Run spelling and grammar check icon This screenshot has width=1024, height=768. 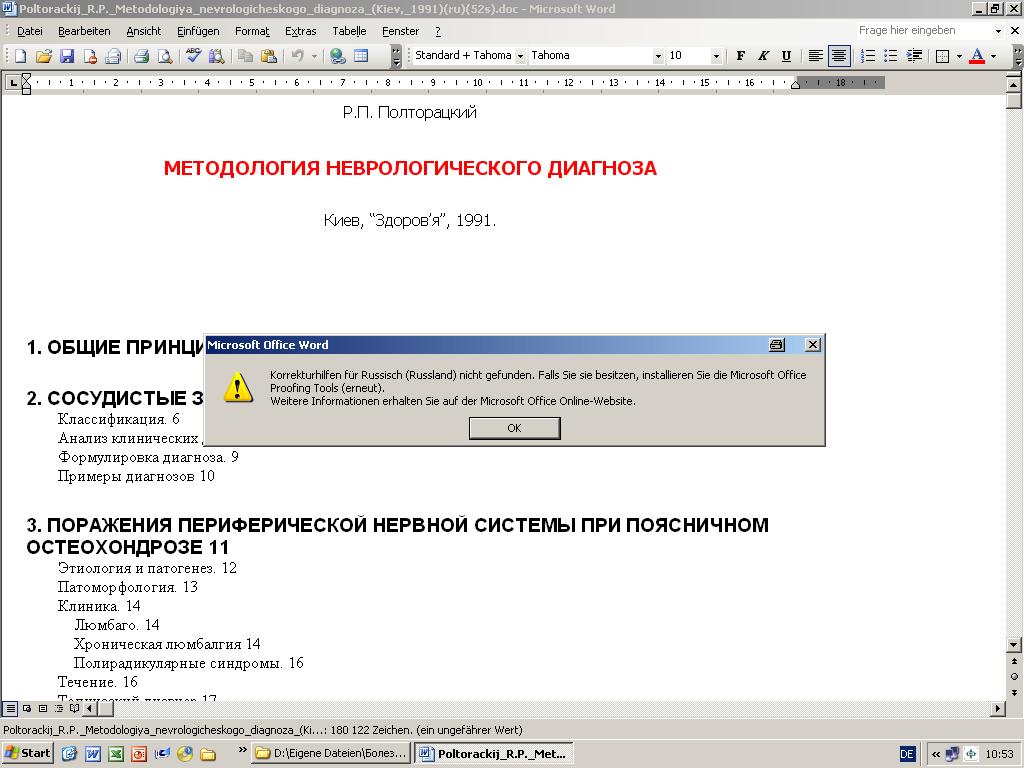[x=193, y=56]
